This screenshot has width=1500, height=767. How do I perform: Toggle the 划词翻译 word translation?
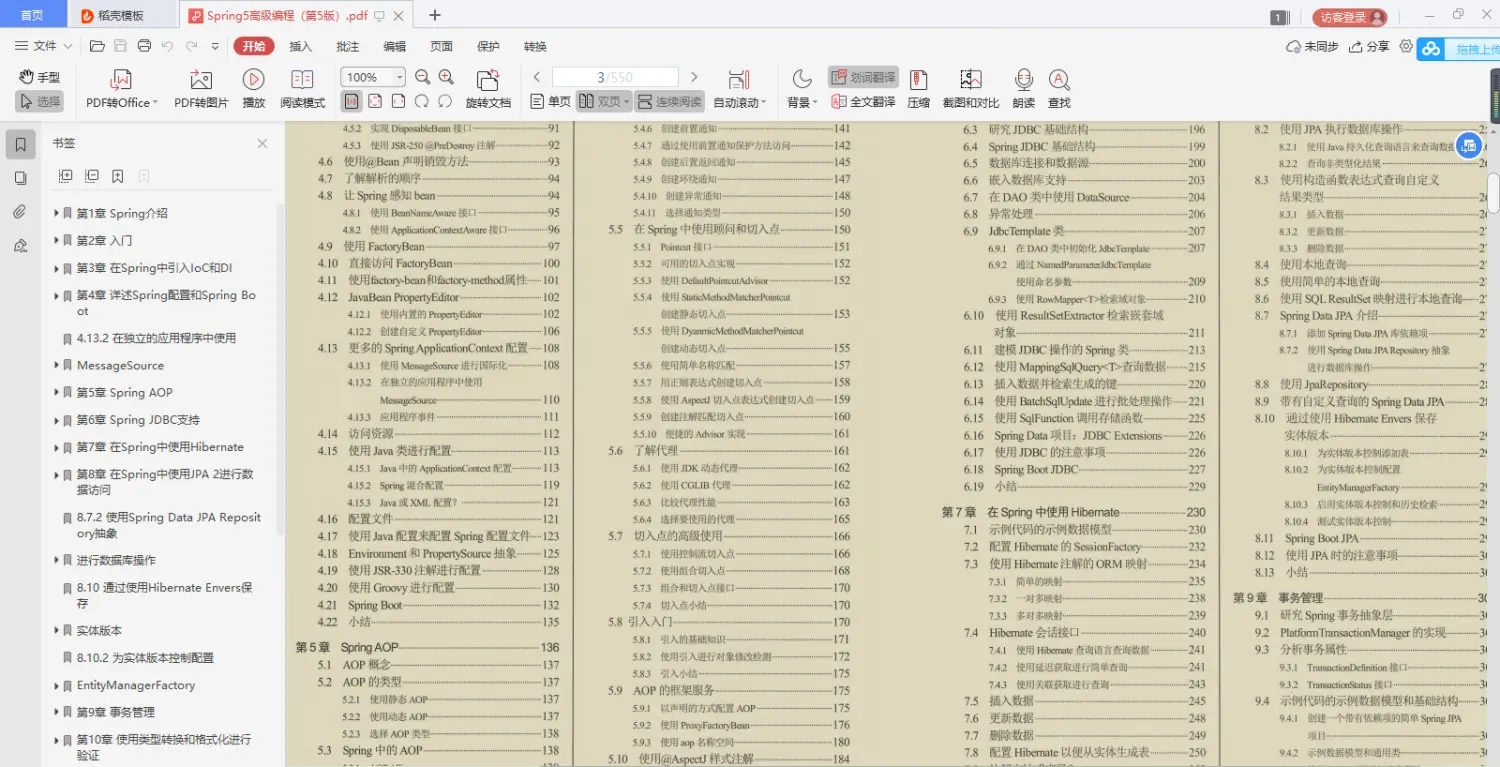863,77
